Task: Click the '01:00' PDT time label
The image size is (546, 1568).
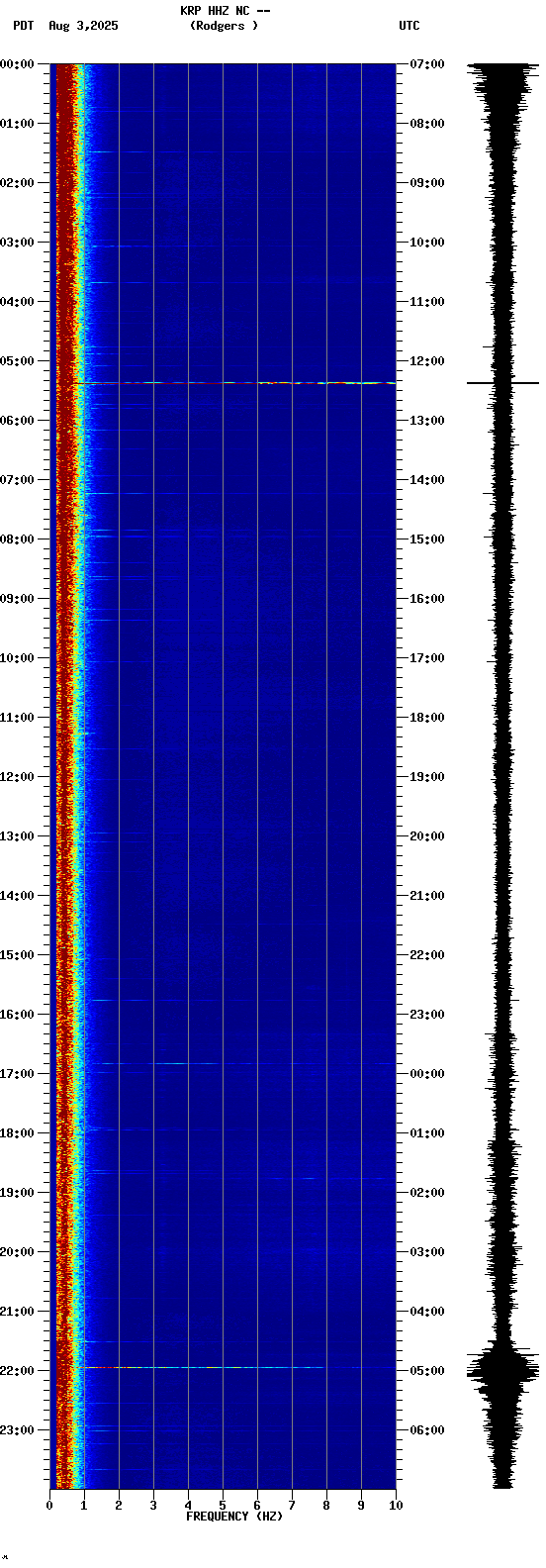Action: tap(17, 124)
